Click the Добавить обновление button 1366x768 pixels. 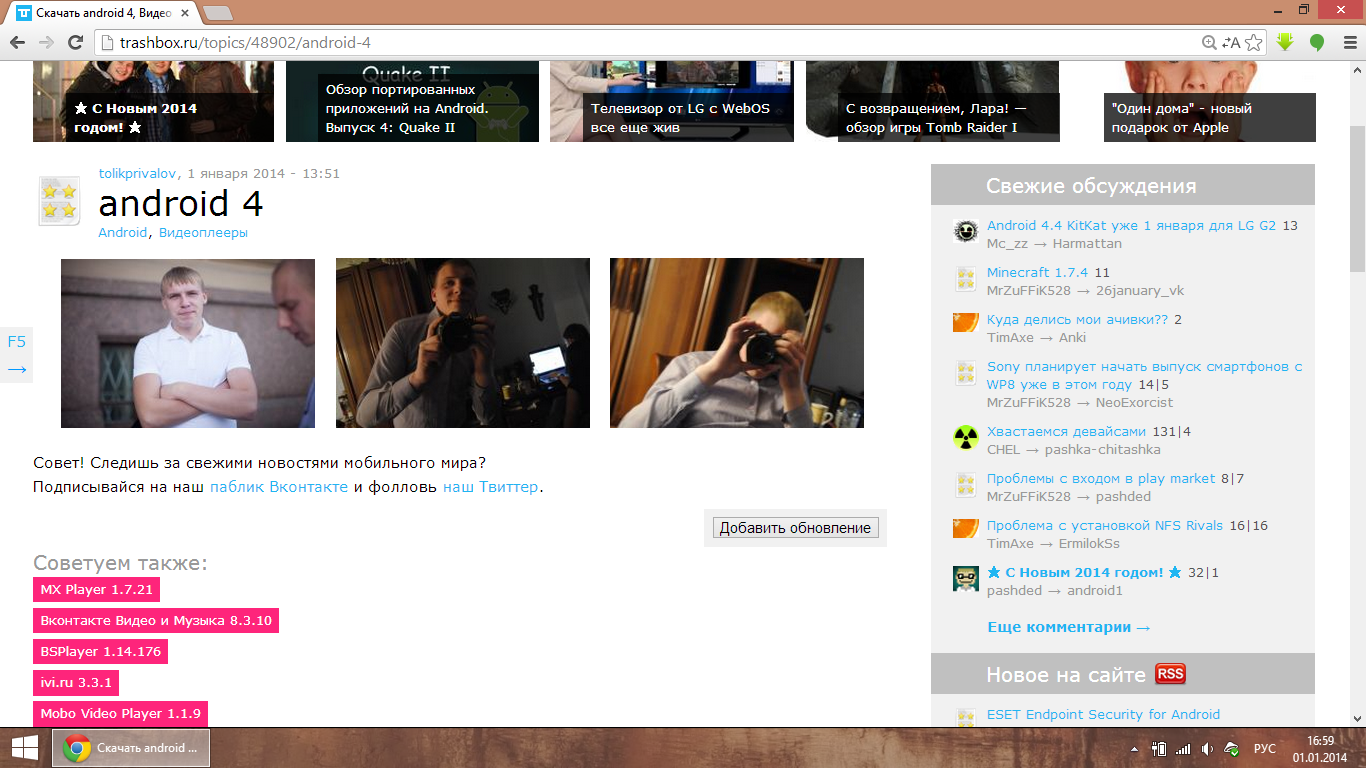(795, 528)
